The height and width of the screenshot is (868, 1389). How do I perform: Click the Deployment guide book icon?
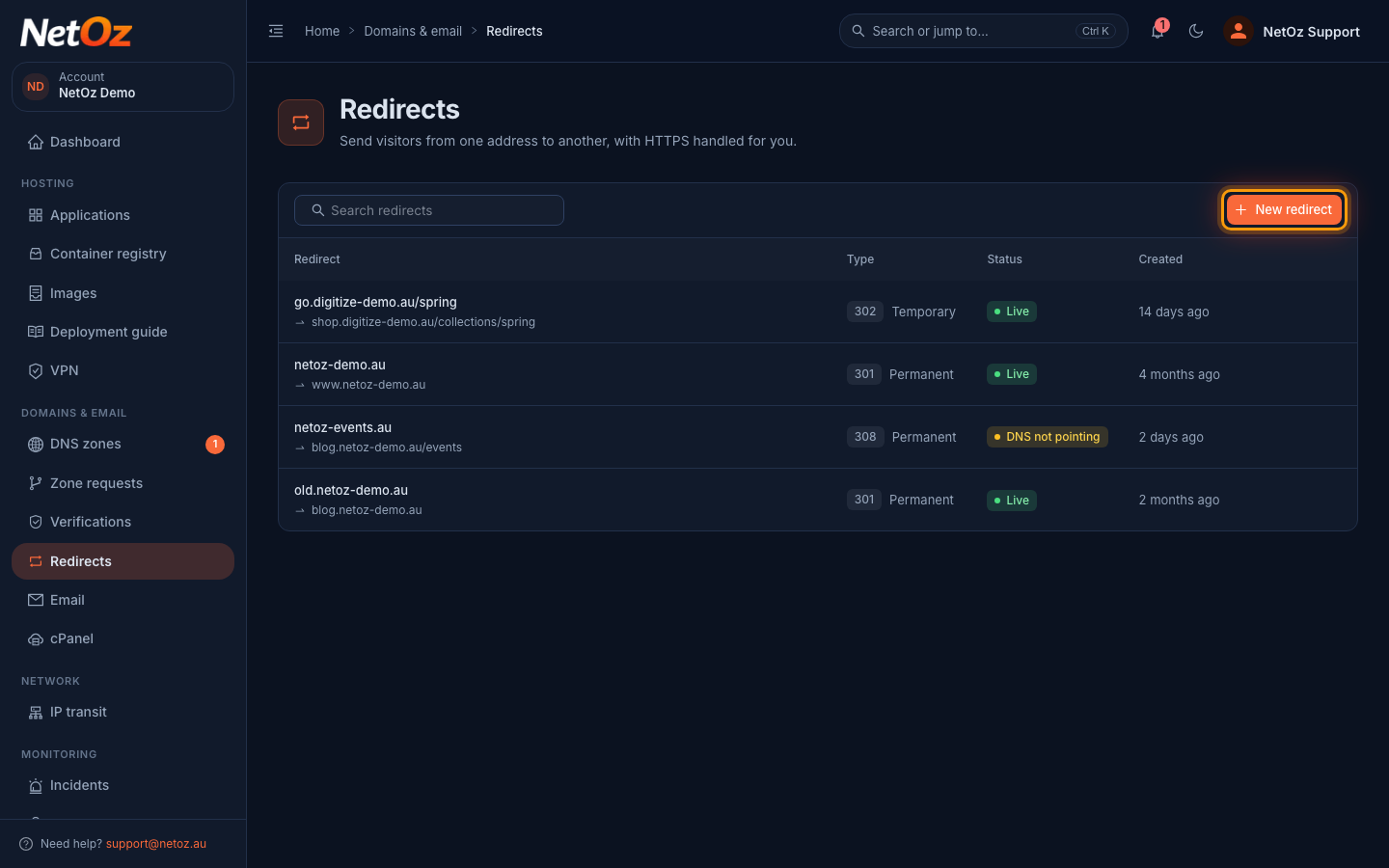[36, 332]
